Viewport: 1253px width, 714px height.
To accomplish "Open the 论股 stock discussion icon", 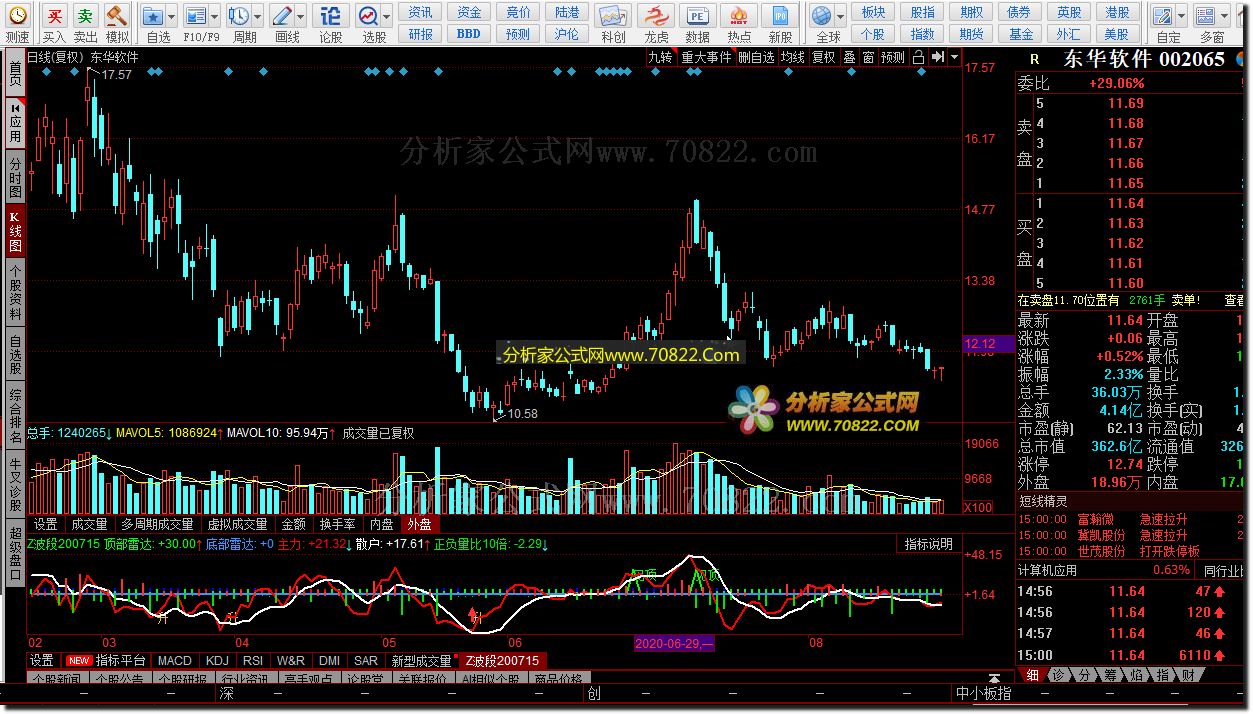I will point(330,15).
